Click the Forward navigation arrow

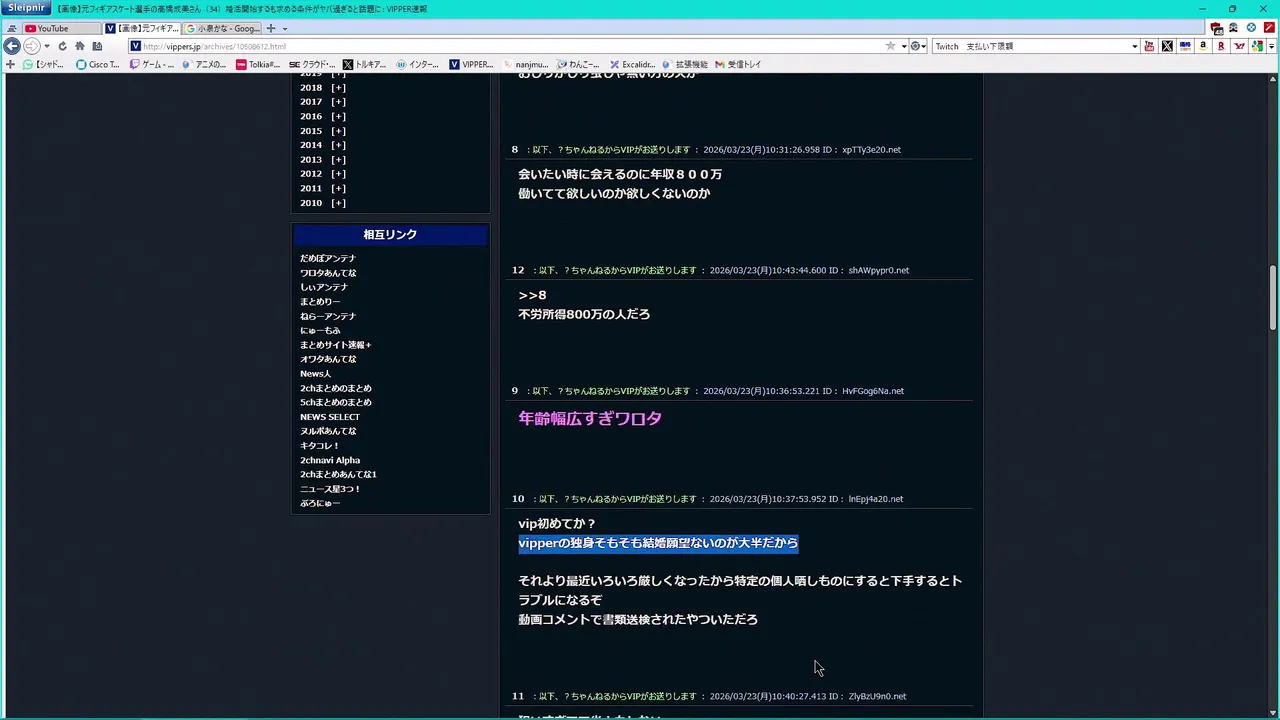(x=31, y=46)
